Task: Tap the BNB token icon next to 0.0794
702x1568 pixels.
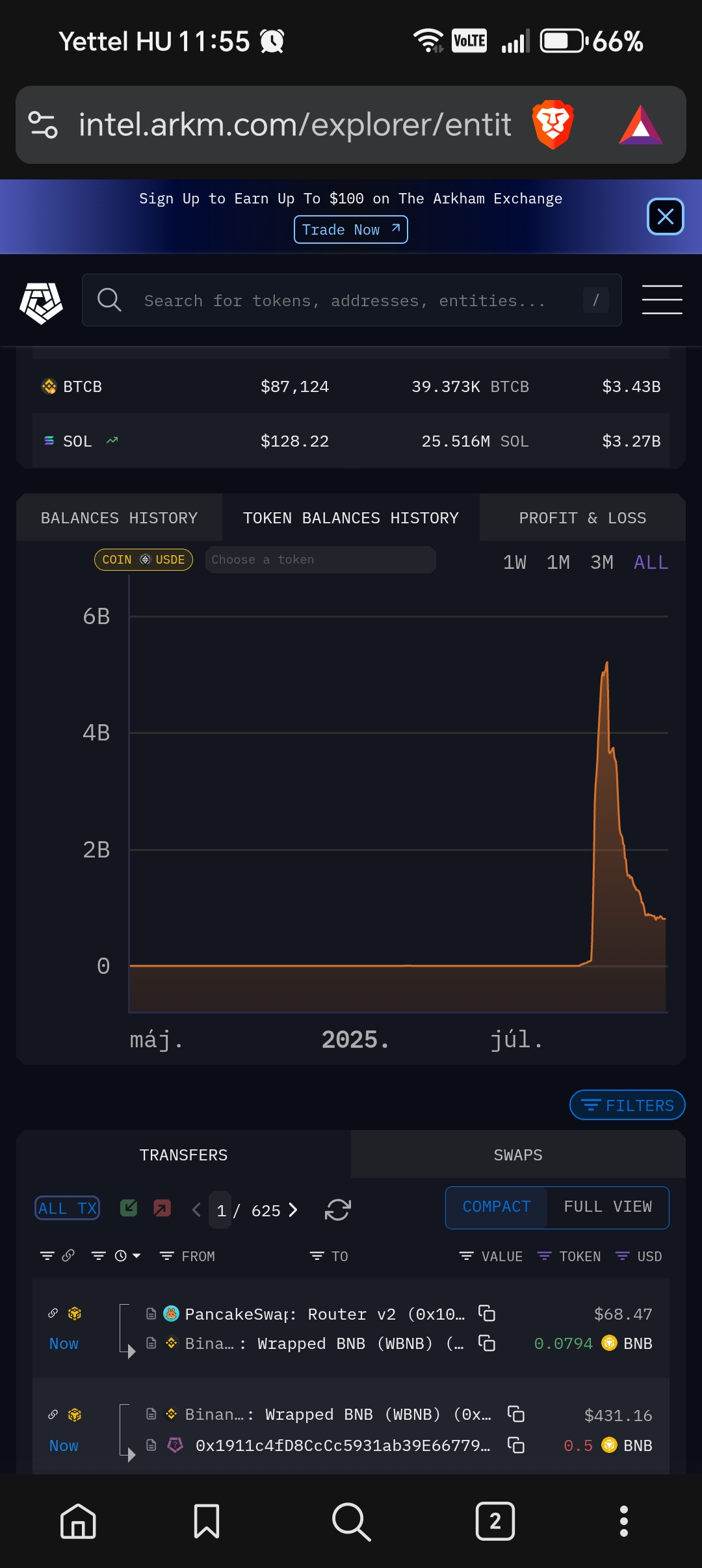Action: pyautogui.click(x=609, y=1343)
